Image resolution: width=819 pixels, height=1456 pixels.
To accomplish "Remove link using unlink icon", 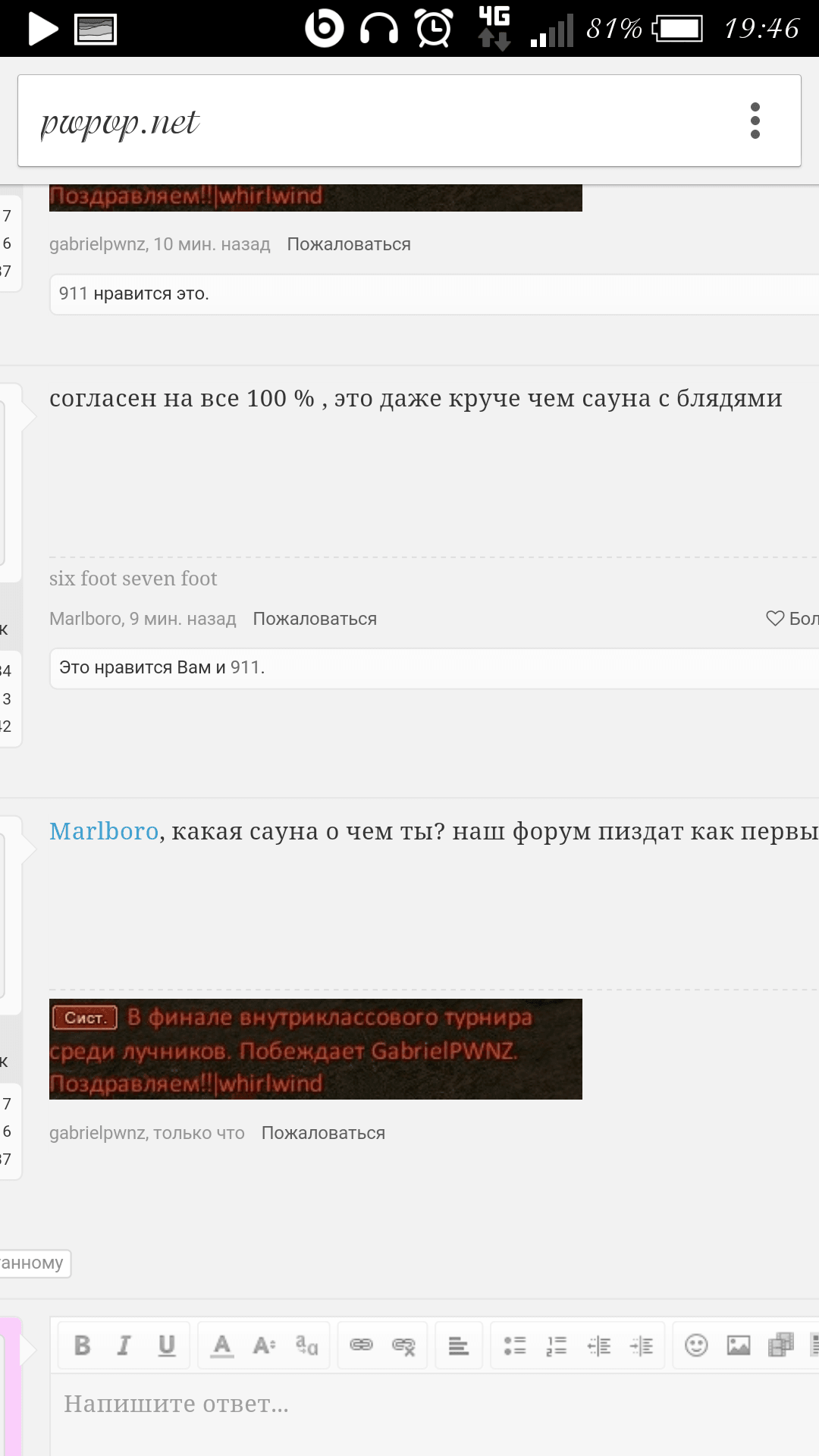I will click(403, 1346).
